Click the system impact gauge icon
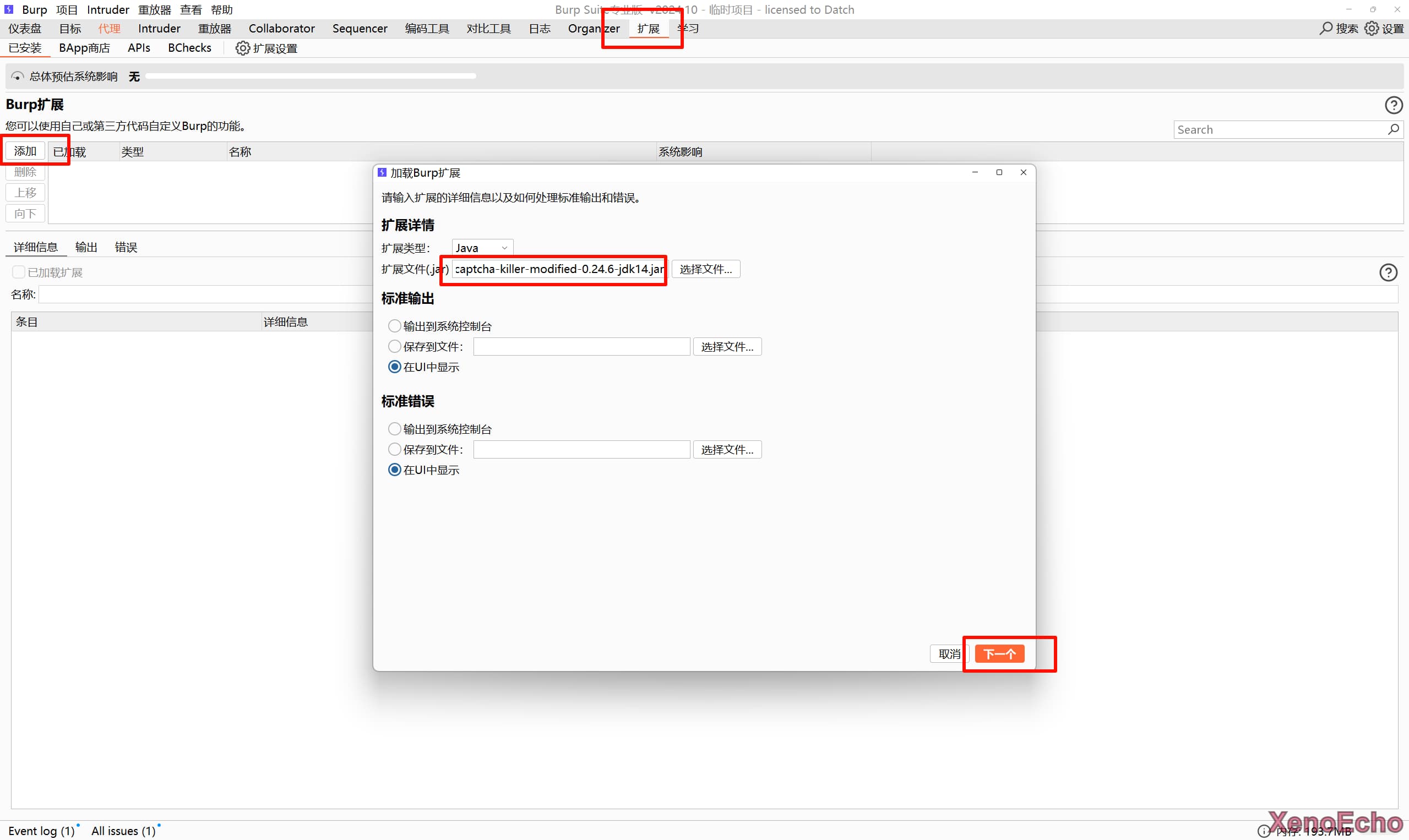This screenshot has width=1409, height=840. 18,77
